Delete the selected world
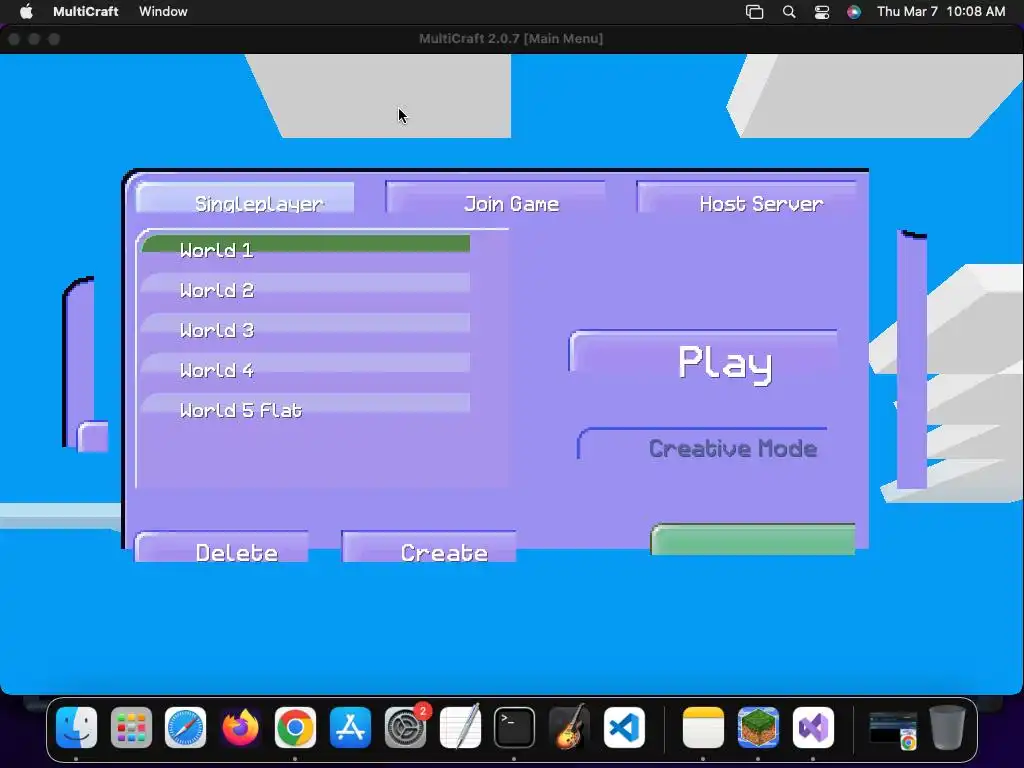 pyautogui.click(x=221, y=547)
